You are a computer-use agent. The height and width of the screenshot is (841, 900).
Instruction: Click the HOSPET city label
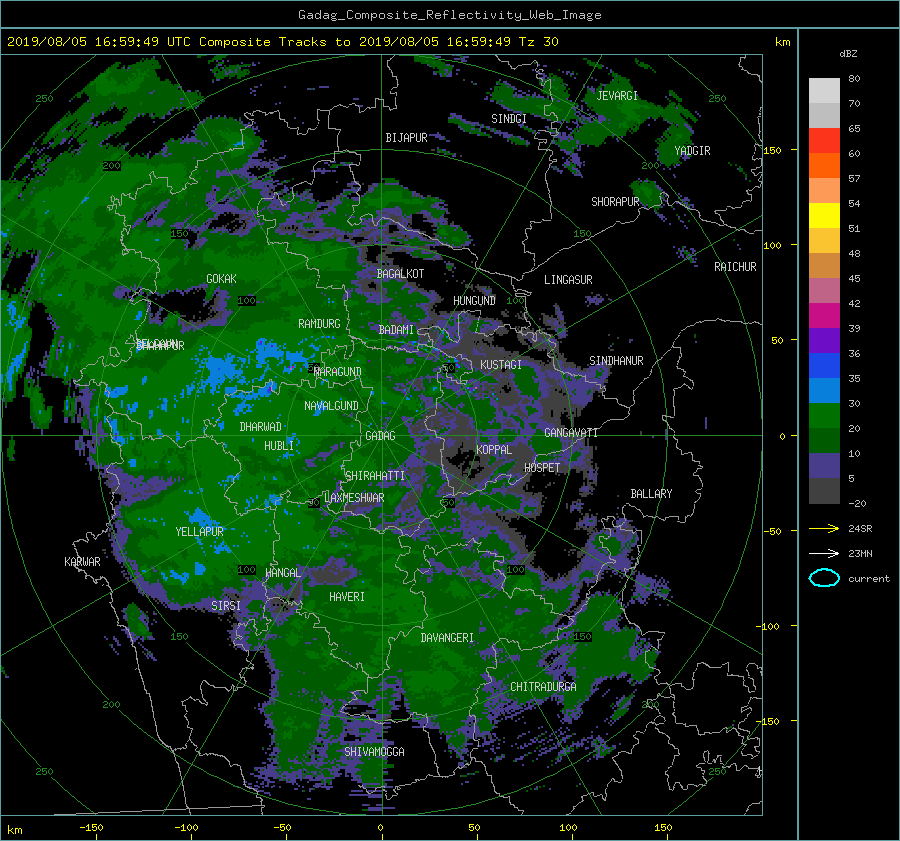(542, 468)
